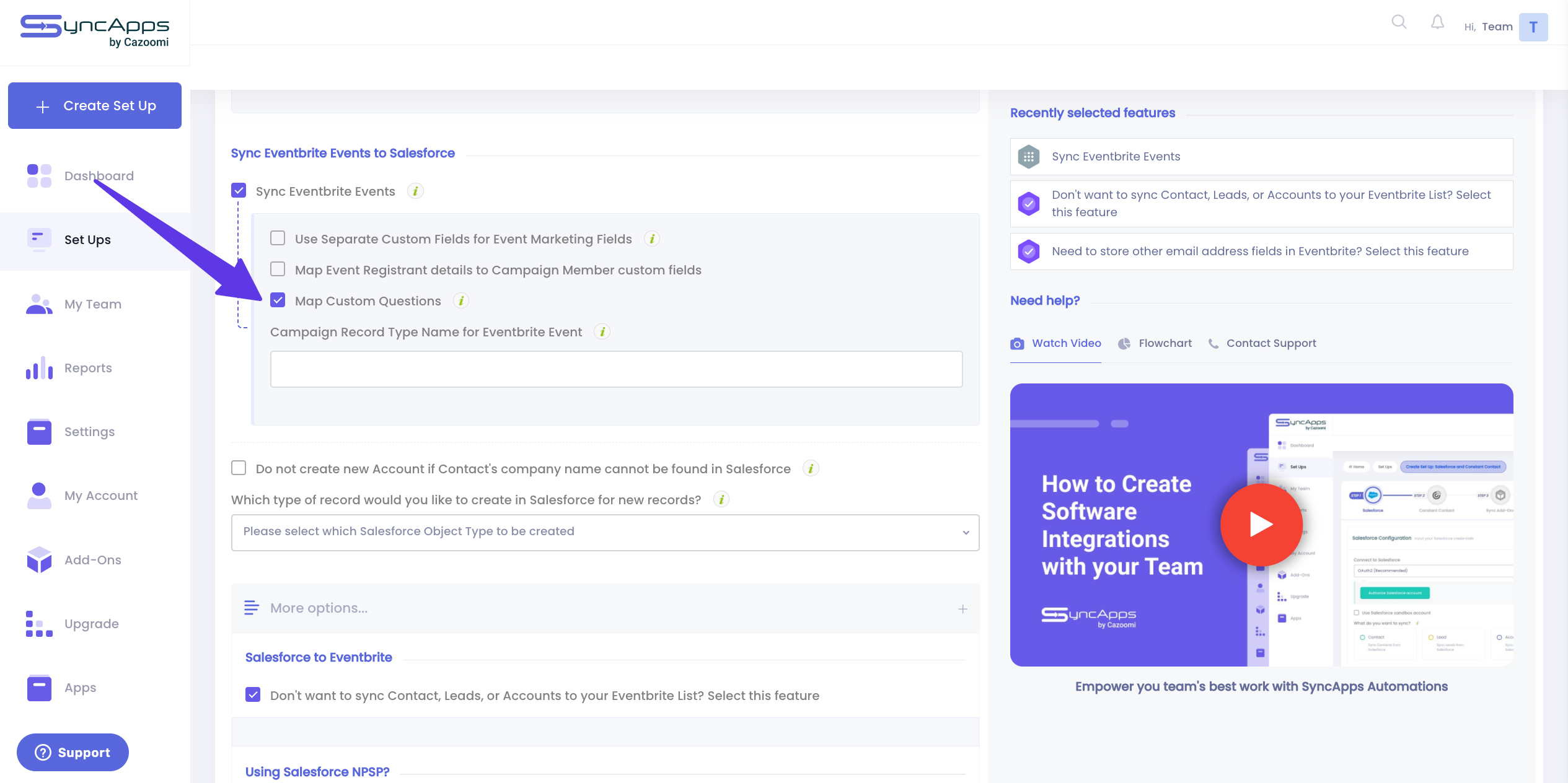Click the More options list icon

pos(252,608)
